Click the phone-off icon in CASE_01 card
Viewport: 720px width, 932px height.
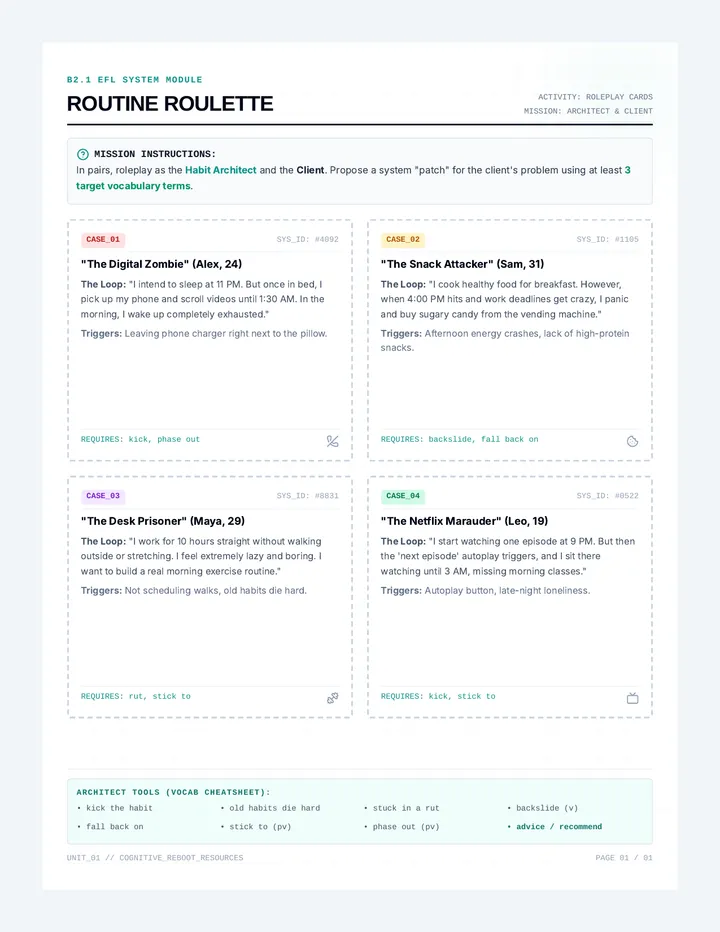[332, 441]
